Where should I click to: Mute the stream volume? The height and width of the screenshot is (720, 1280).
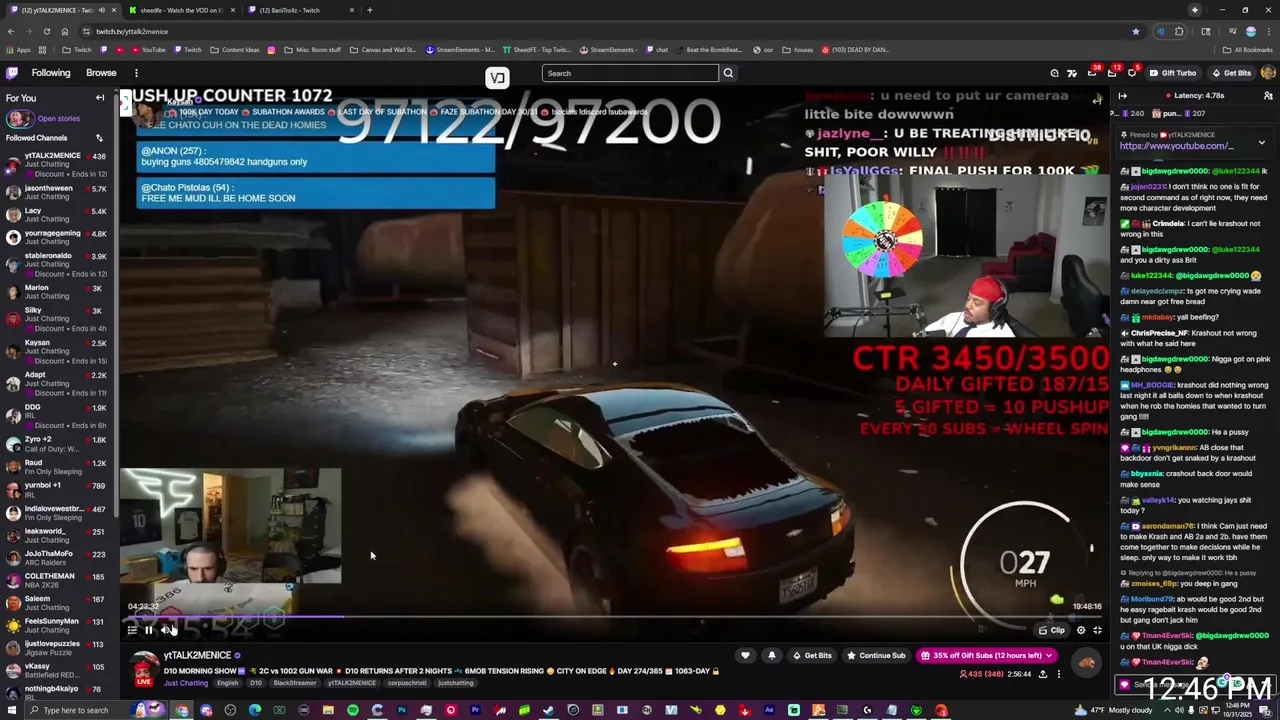[x=166, y=630]
